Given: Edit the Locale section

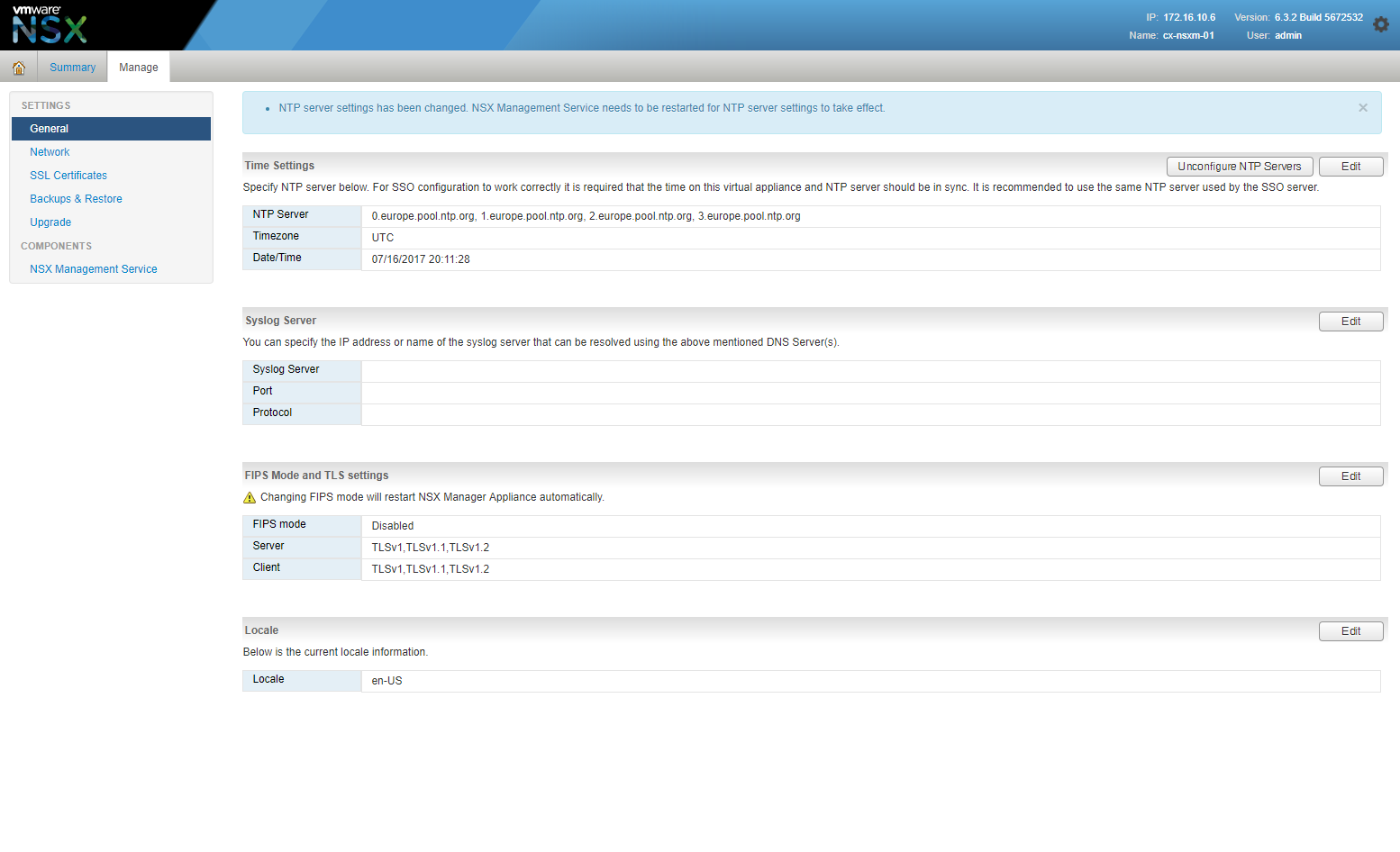Looking at the screenshot, I should click(1350, 631).
